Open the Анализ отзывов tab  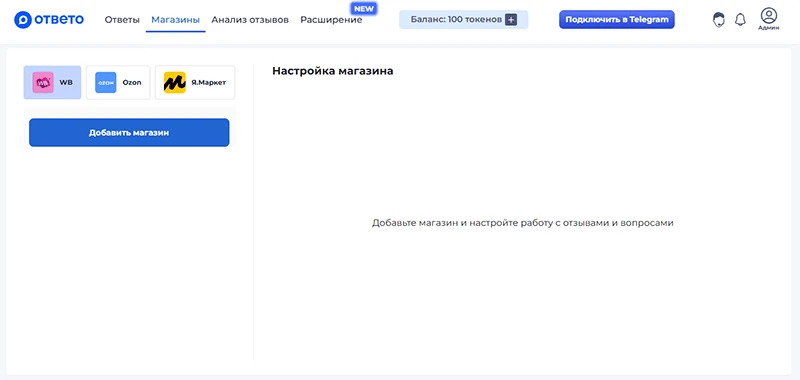click(x=250, y=20)
